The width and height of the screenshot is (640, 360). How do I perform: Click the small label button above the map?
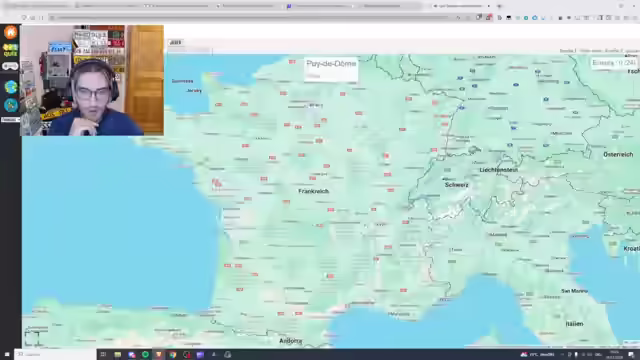(x=176, y=42)
